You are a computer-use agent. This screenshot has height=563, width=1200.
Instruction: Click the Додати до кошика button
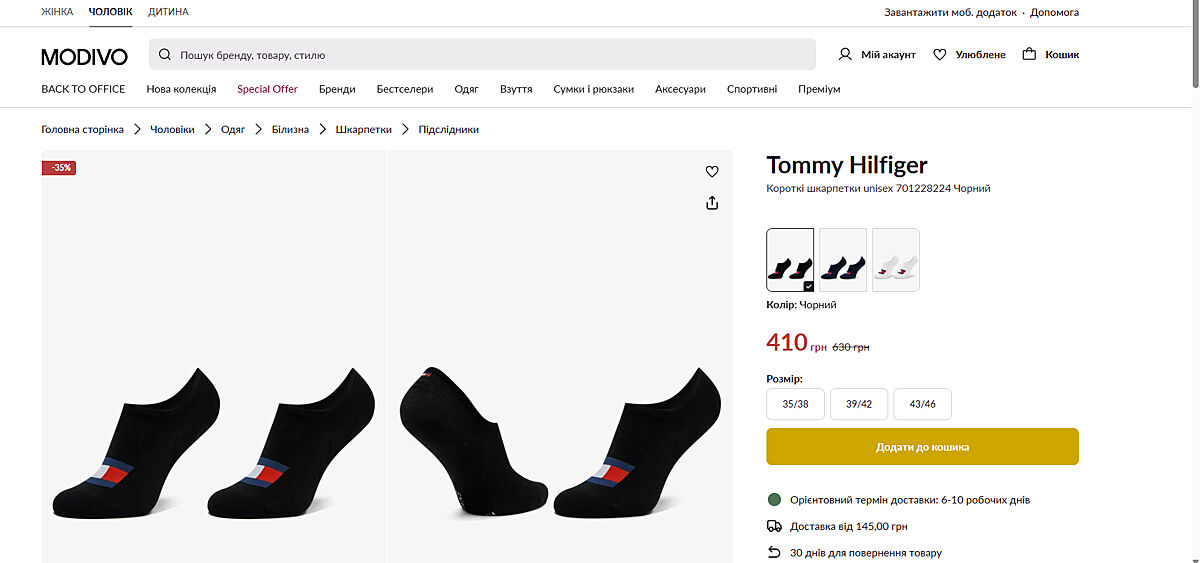[x=922, y=447]
